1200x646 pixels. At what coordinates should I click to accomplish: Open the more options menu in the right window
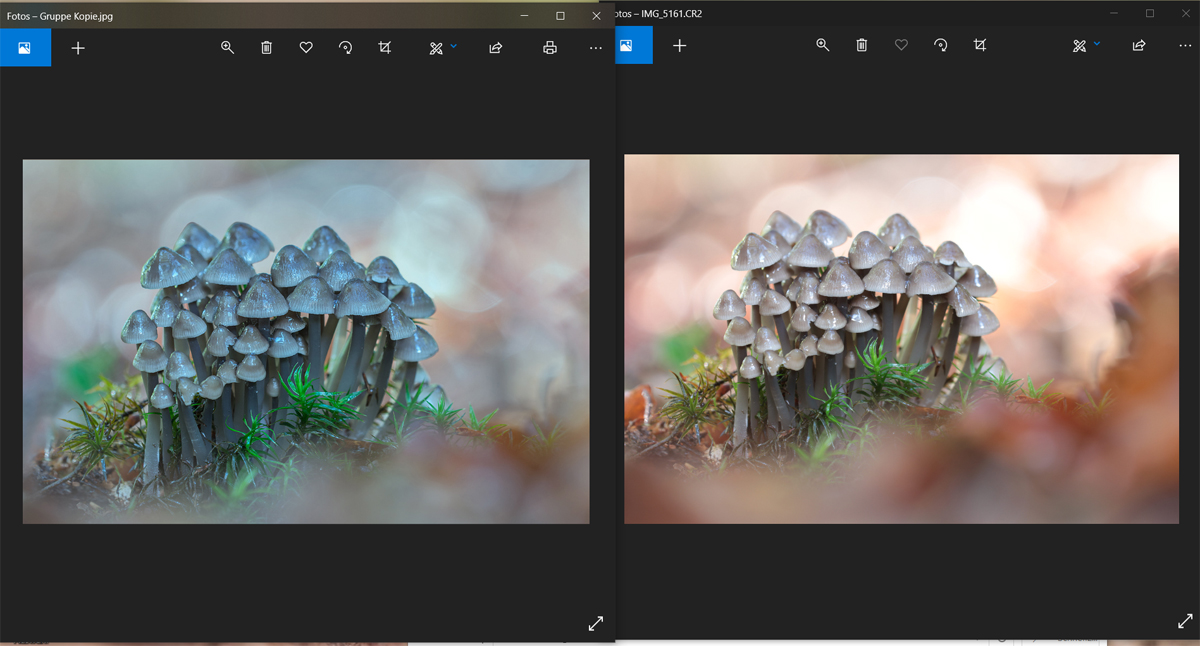tap(1185, 45)
